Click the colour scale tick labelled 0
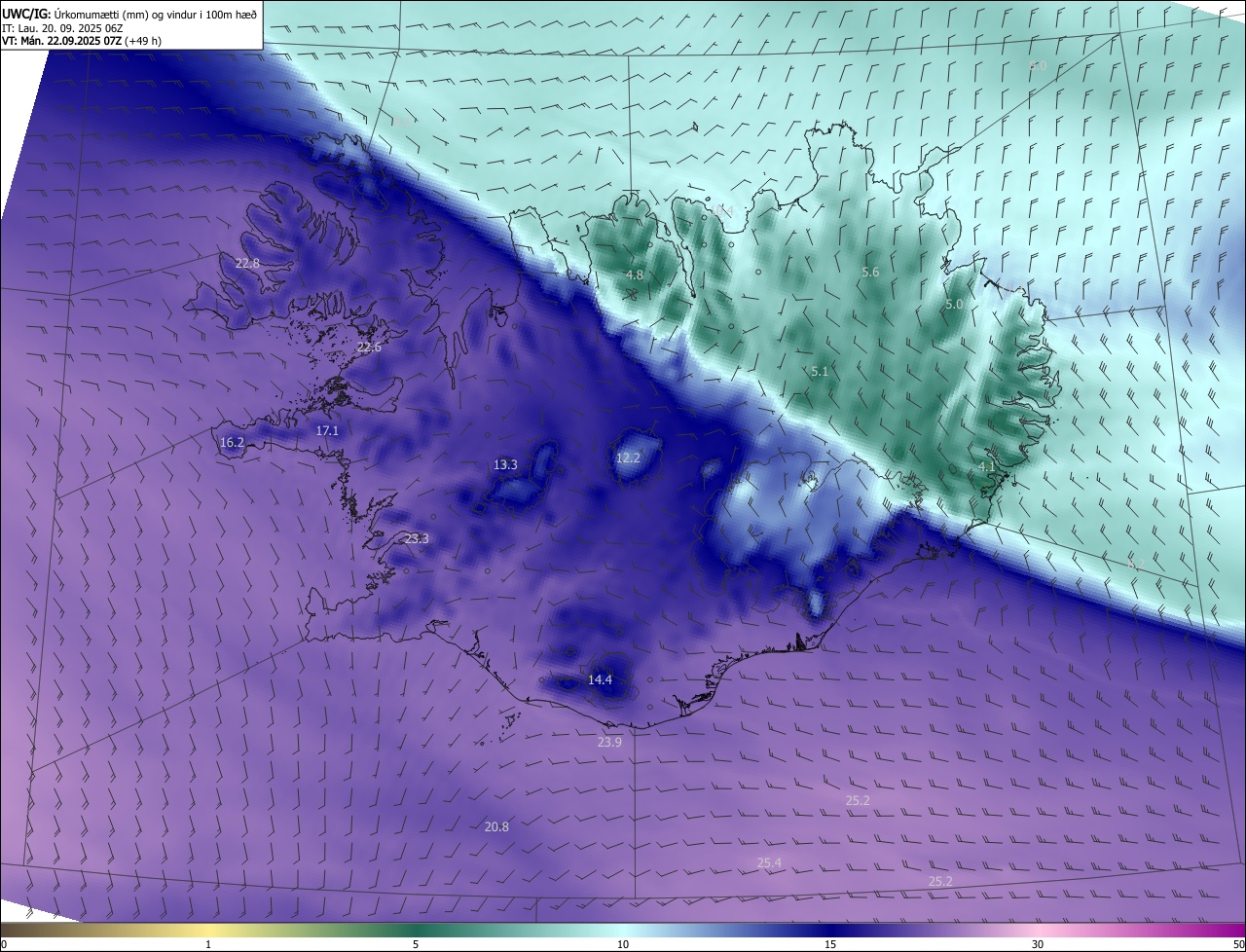Viewport: 1246px width, 952px height. 4,944
